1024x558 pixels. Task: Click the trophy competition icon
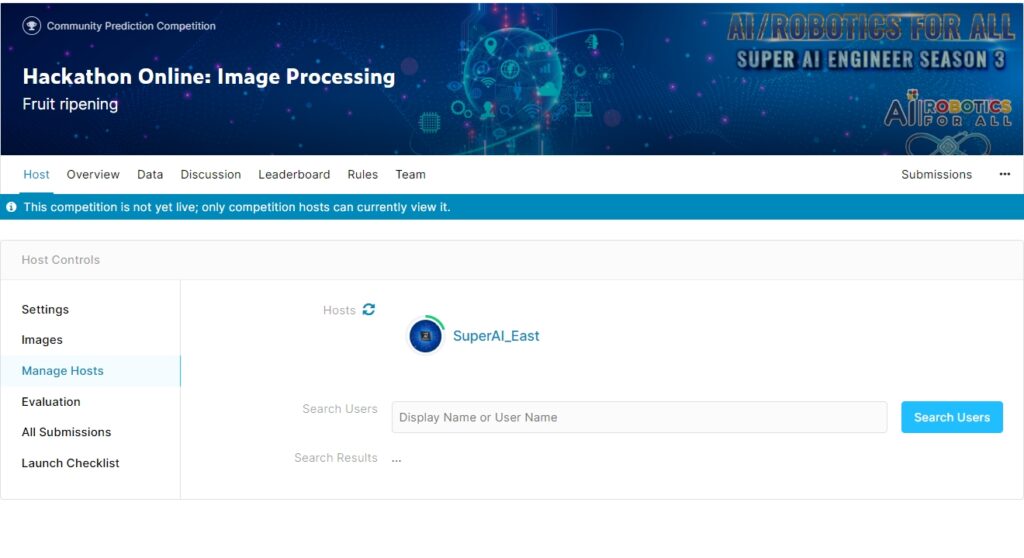click(x=31, y=26)
